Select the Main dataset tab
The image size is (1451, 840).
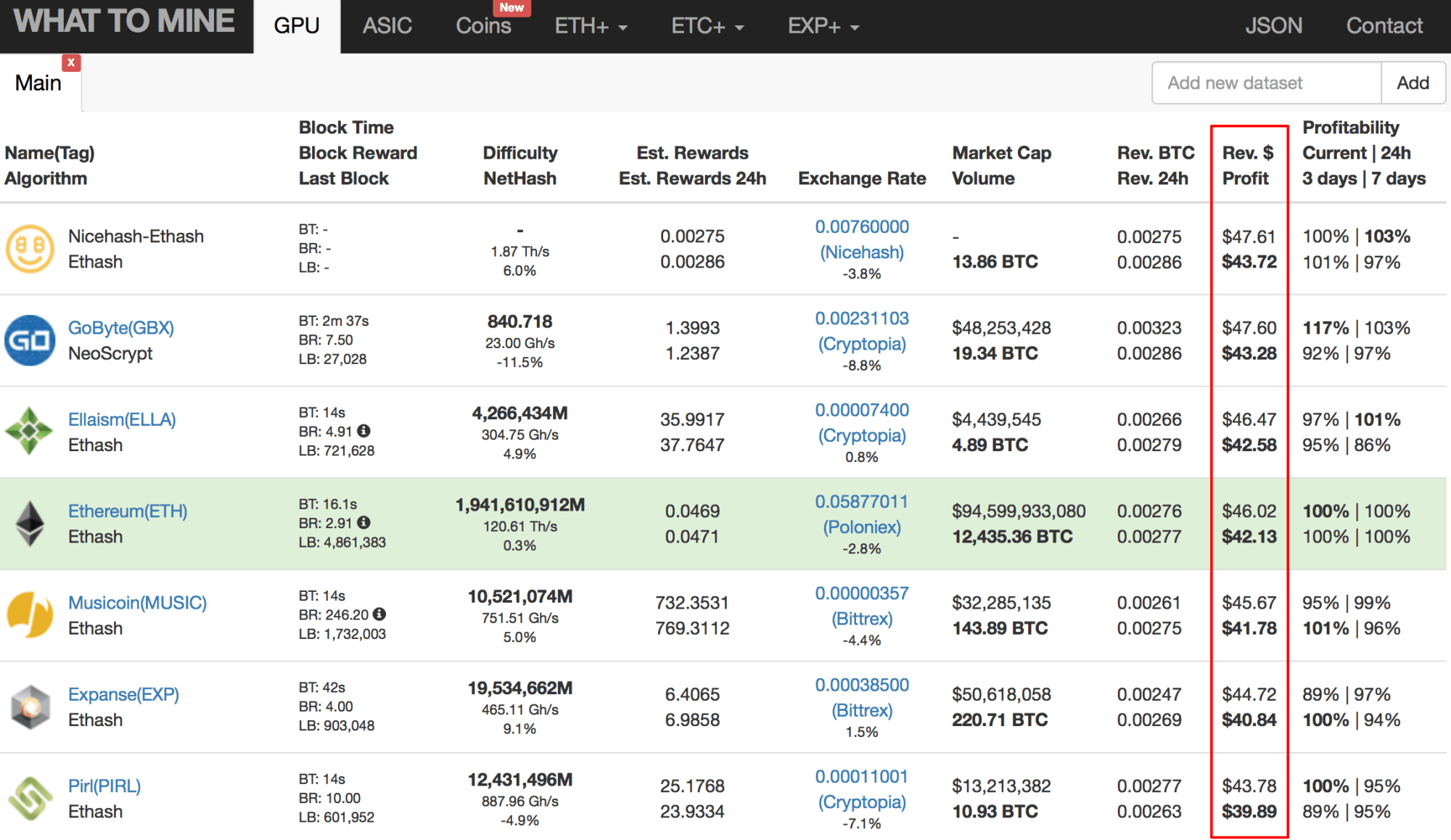click(38, 83)
